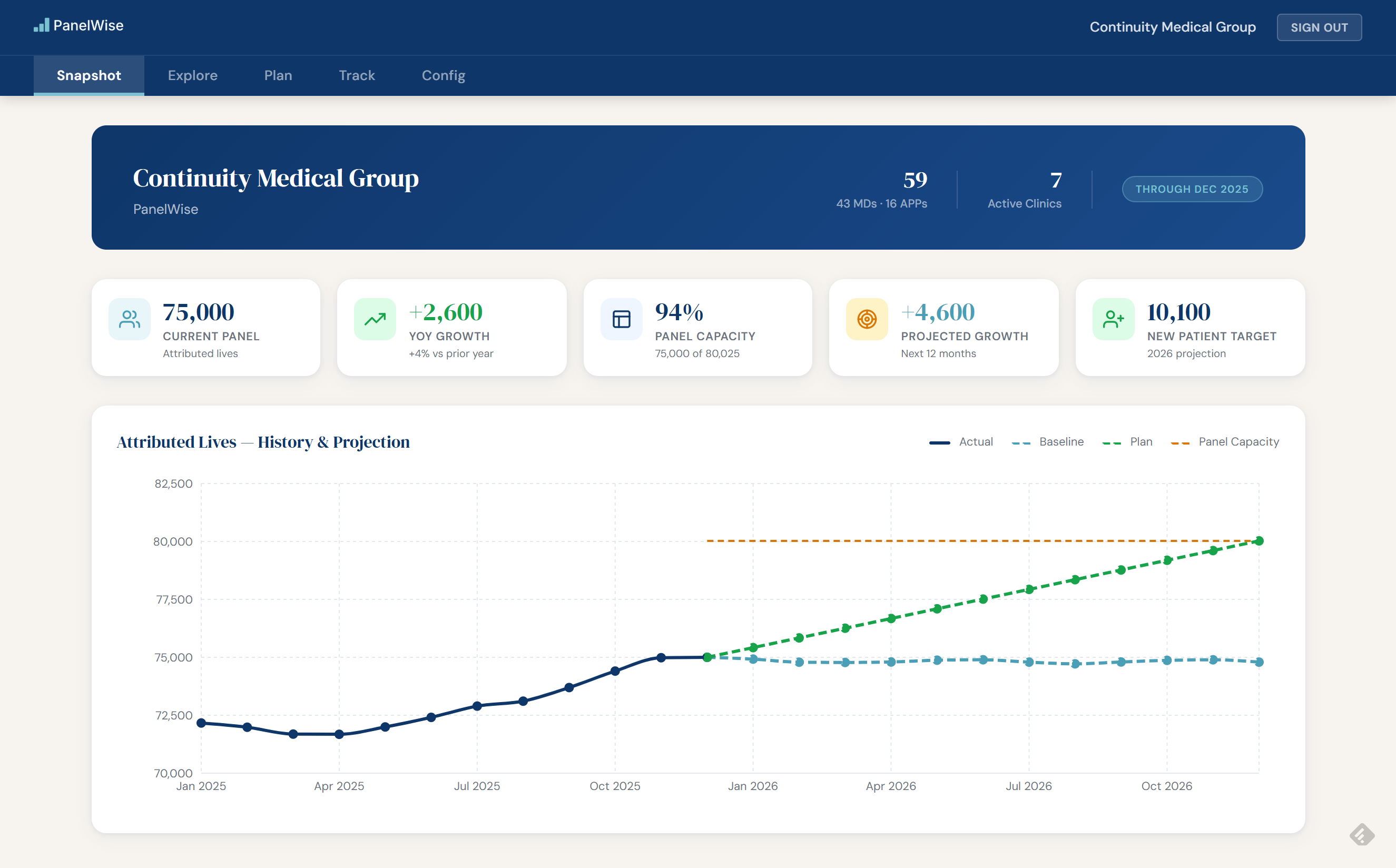Click the Current Panel people icon
Image resolution: width=1396 pixels, height=868 pixels.
[129, 319]
